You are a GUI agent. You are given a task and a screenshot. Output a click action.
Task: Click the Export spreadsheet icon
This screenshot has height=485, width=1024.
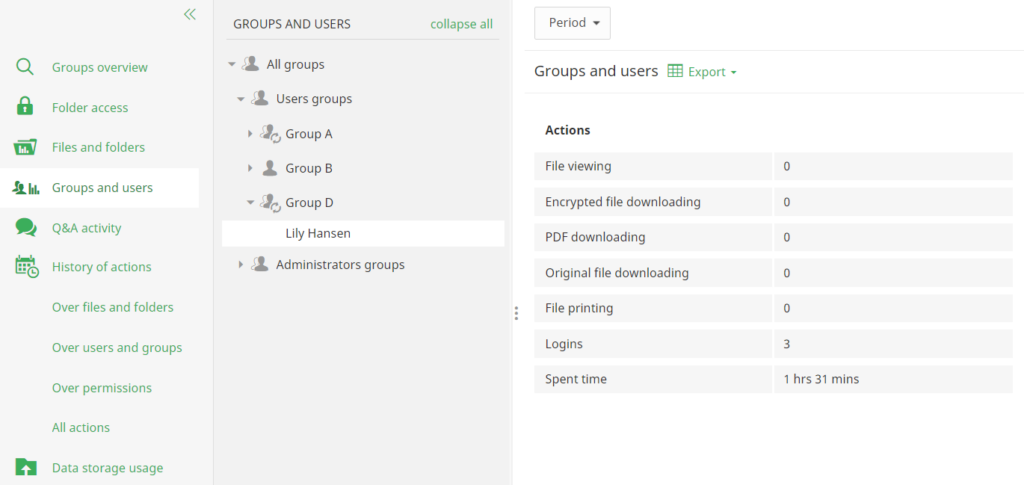pos(675,71)
